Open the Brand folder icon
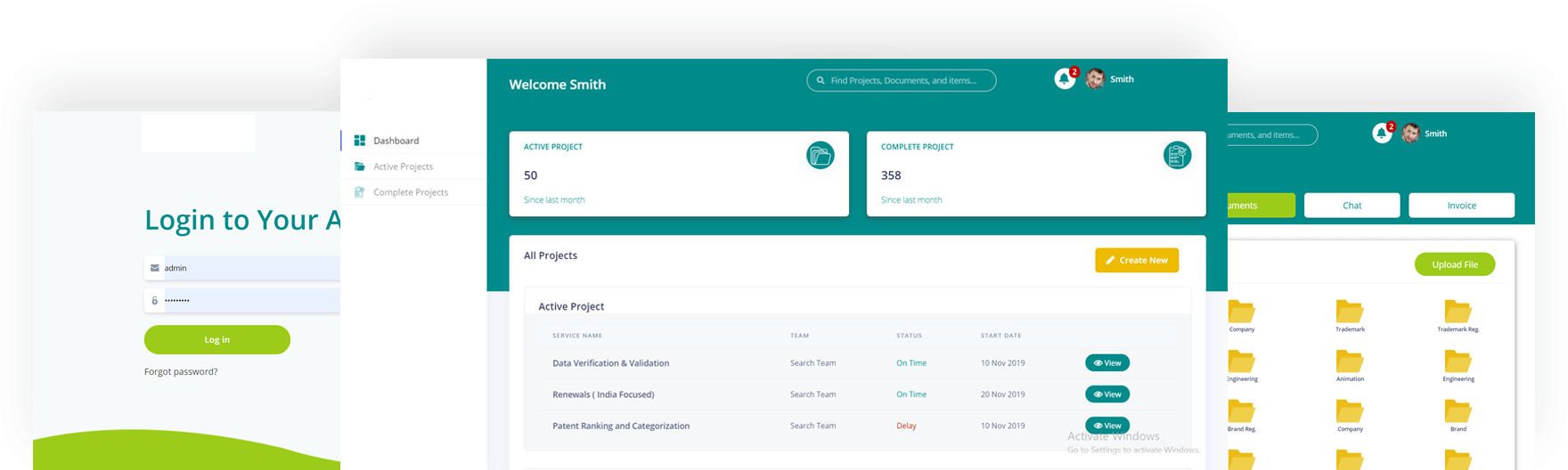The width and height of the screenshot is (1568, 470). [x=1458, y=411]
